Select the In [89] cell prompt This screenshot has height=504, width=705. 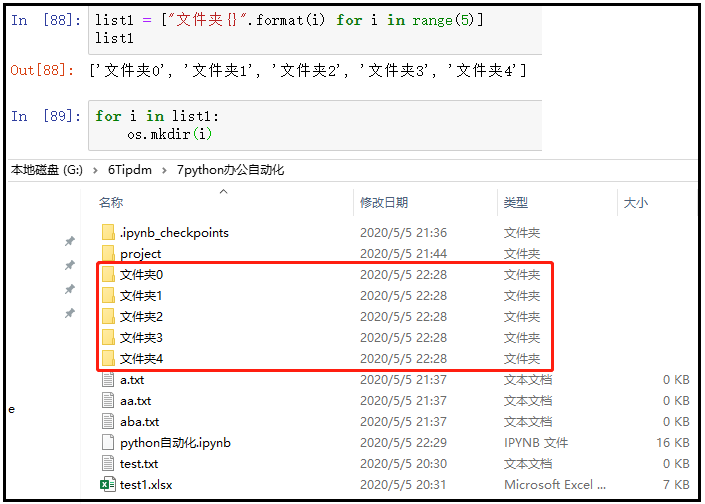click(x=46, y=116)
